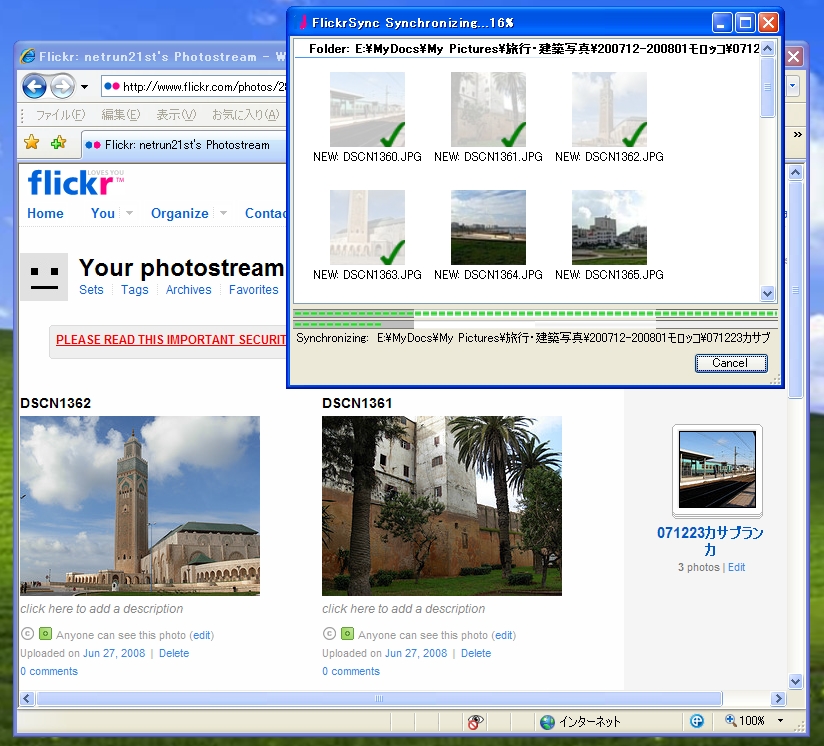Click the privacy edit link for DSCN1361
The height and width of the screenshot is (746, 824).
coord(504,635)
